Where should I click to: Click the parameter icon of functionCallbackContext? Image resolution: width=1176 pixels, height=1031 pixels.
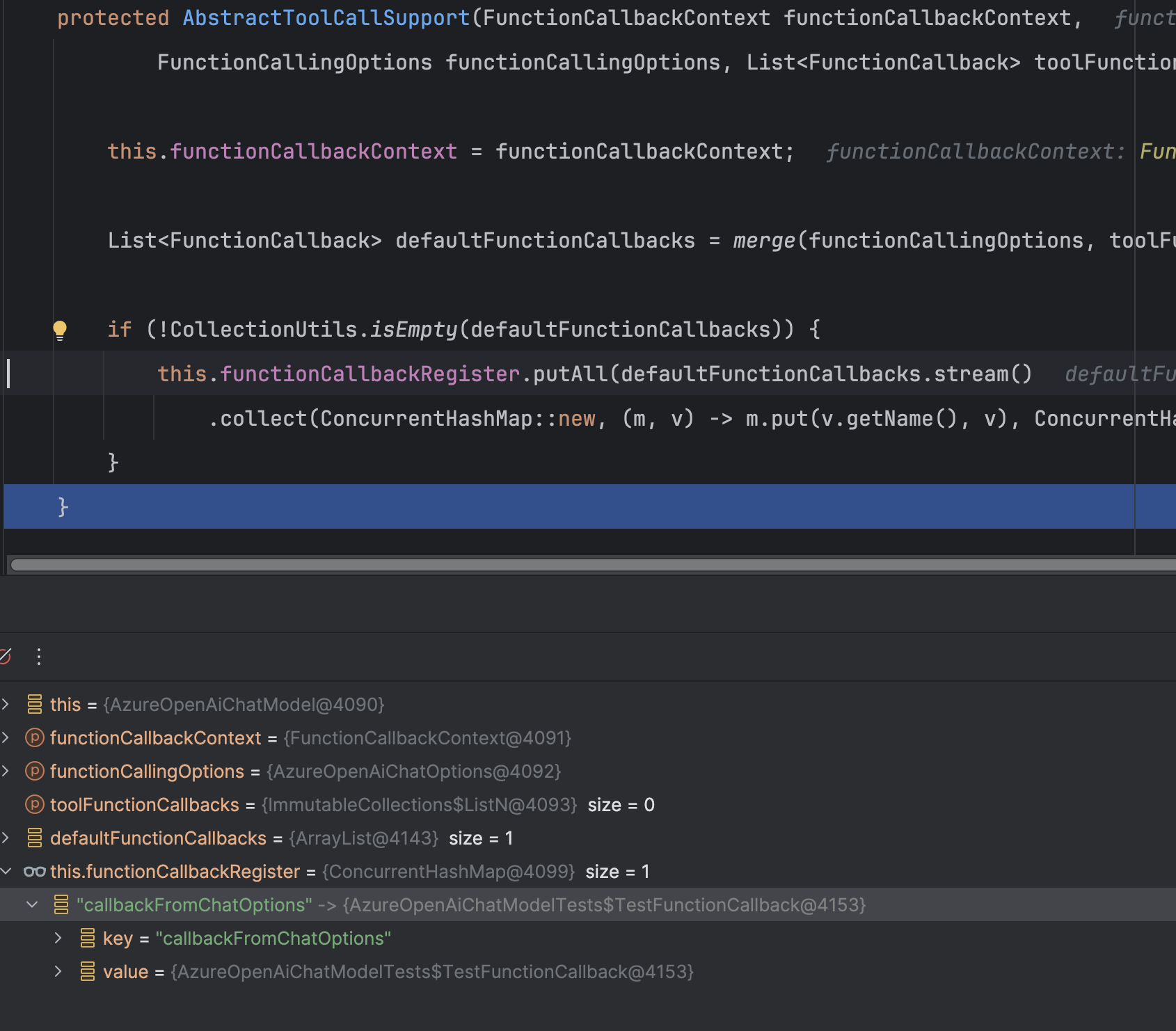(x=35, y=737)
